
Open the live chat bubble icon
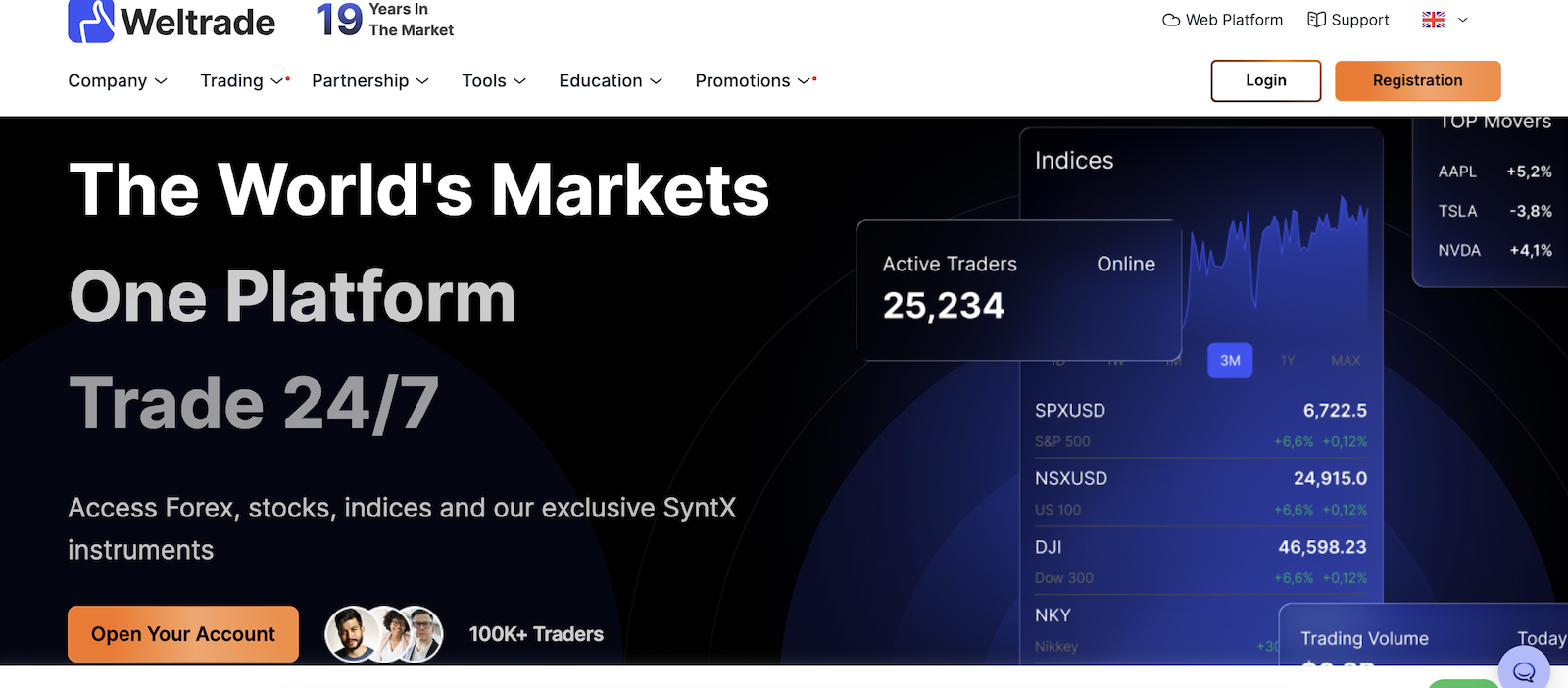[x=1524, y=671]
